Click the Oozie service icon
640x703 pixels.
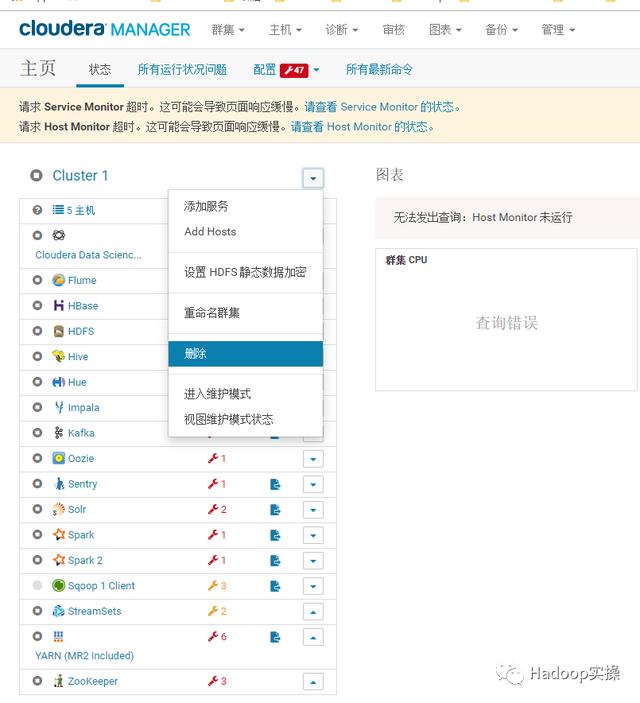(58, 458)
